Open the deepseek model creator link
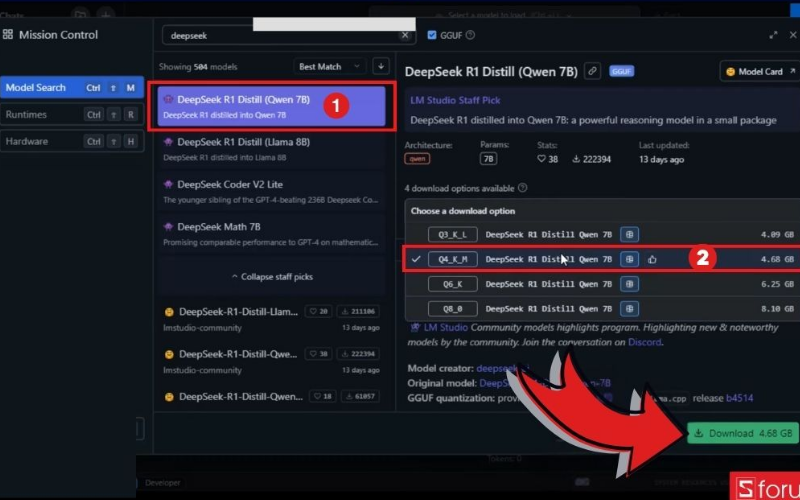Image resolution: width=800 pixels, height=500 pixels. (503, 368)
